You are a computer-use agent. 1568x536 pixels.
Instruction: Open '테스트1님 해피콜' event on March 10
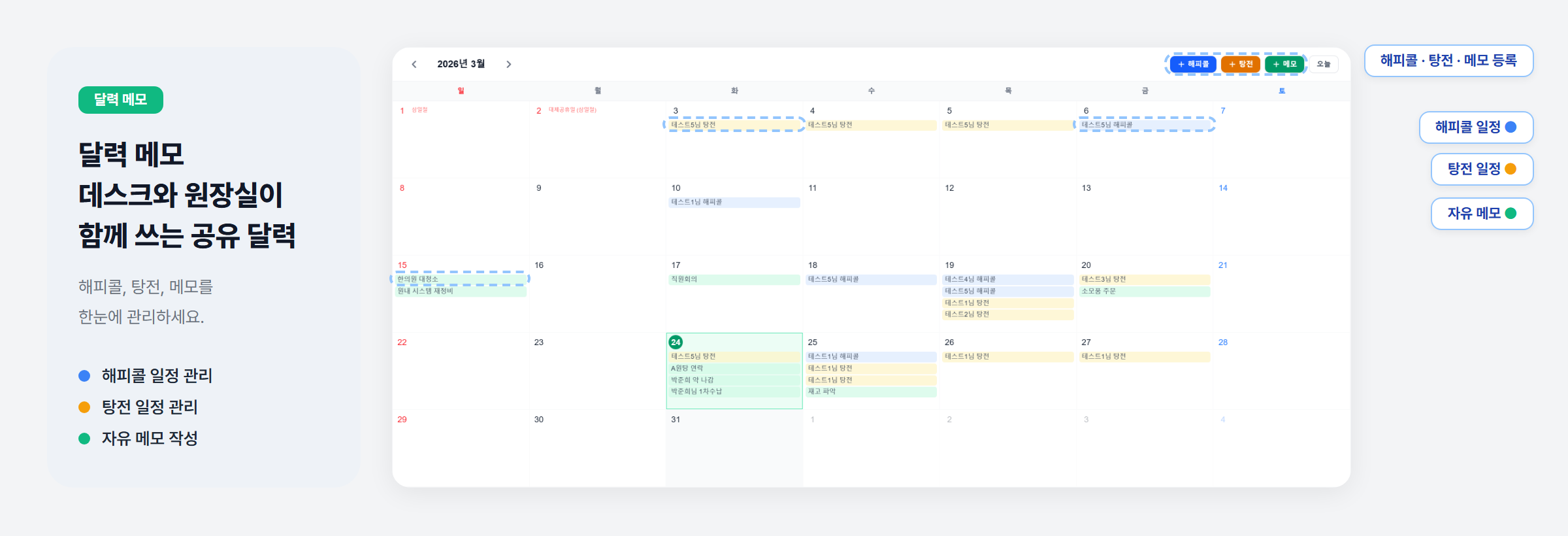[x=734, y=203]
